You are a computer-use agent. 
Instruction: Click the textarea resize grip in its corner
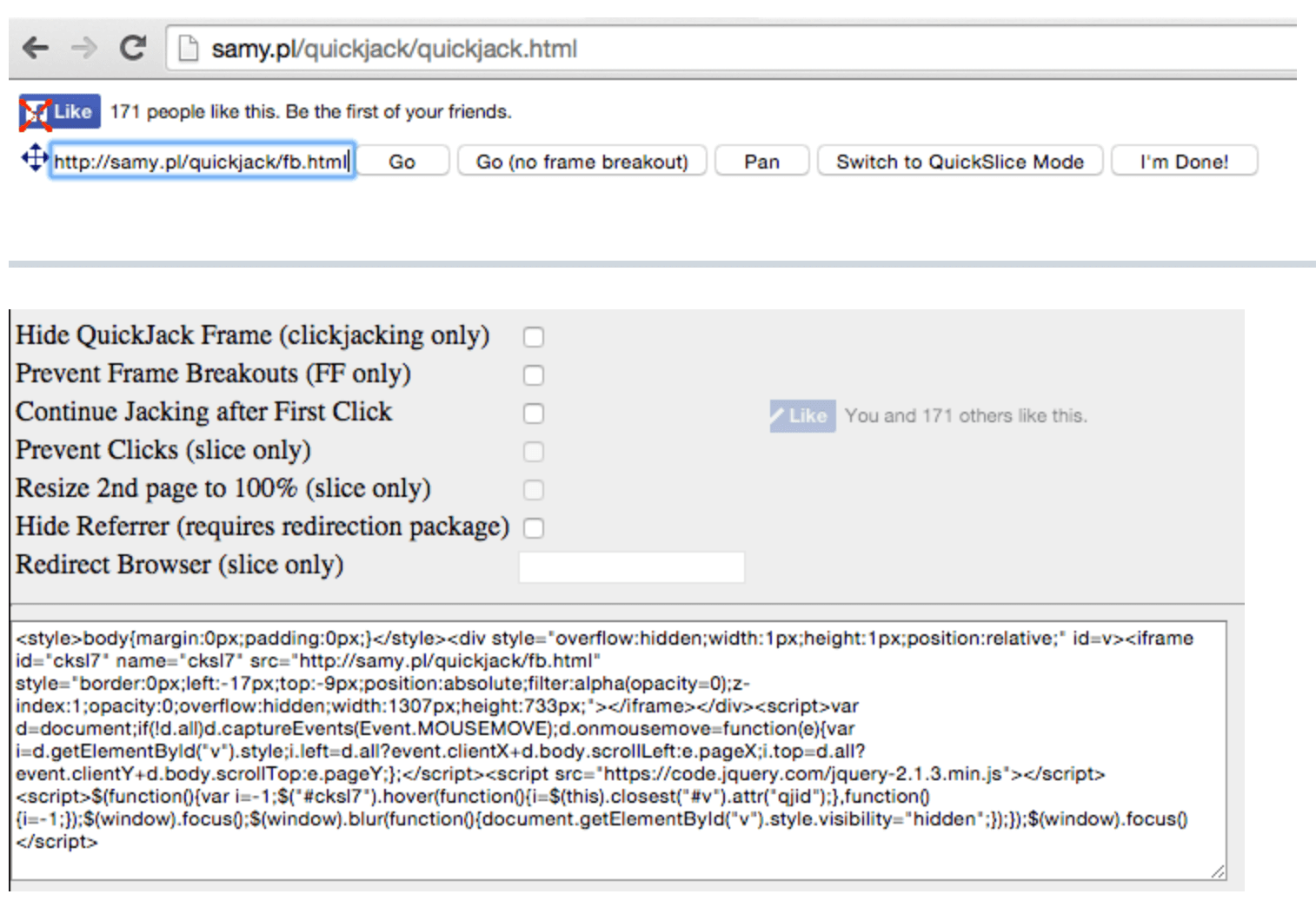[1218, 871]
